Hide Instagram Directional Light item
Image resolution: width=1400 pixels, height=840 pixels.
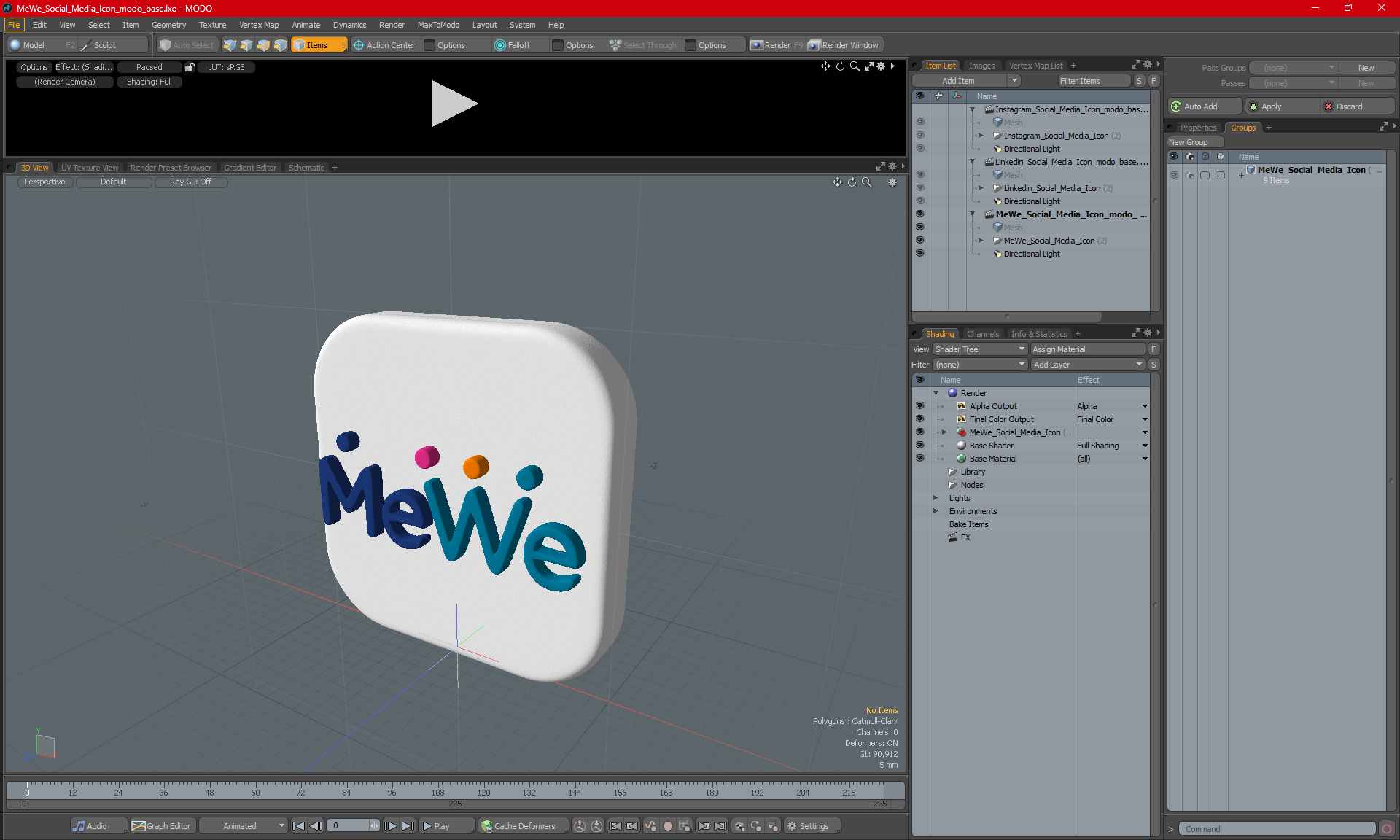[x=920, y=149]
